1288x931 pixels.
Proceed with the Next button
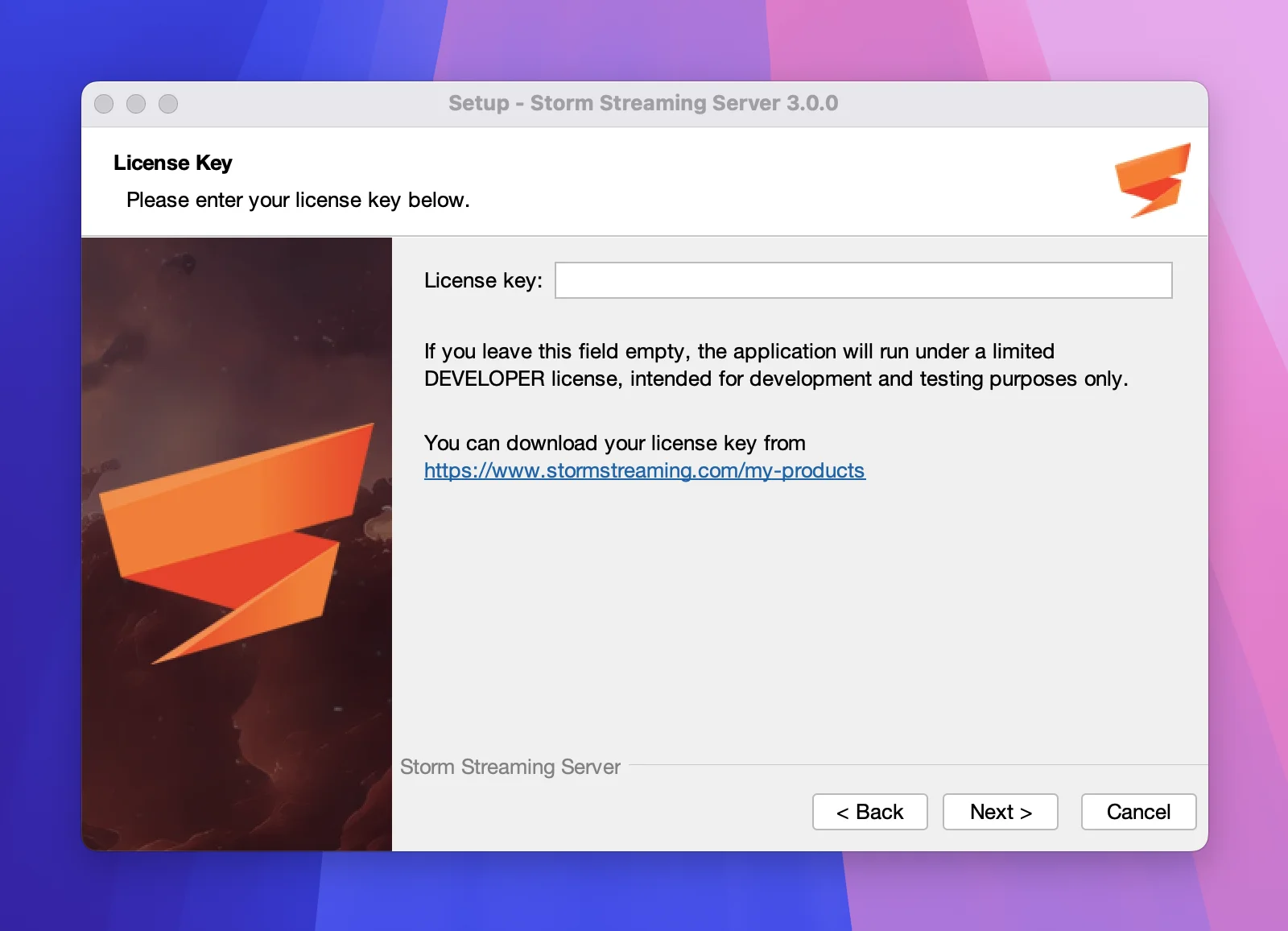pos(1000,812)
